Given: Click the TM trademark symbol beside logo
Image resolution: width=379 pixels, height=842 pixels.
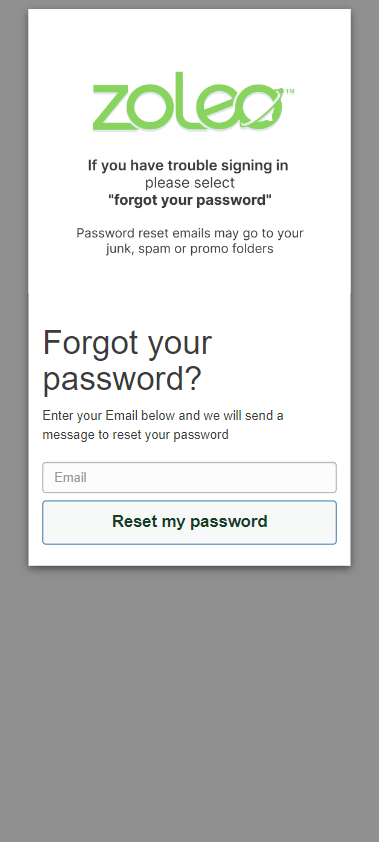Looking at the screenshot, I should click(x=290, y=91).
